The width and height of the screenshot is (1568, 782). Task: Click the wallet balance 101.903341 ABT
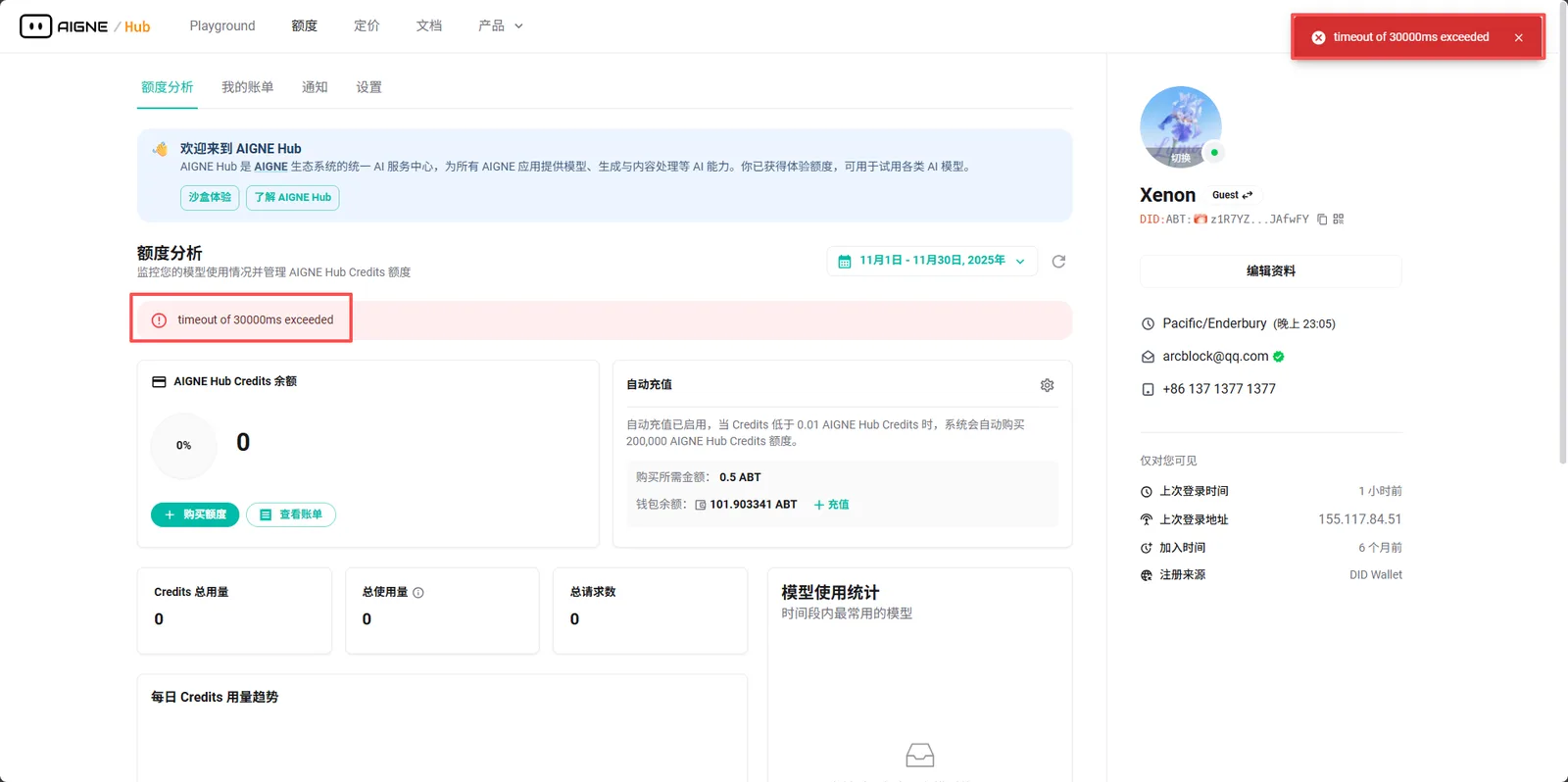754,505
